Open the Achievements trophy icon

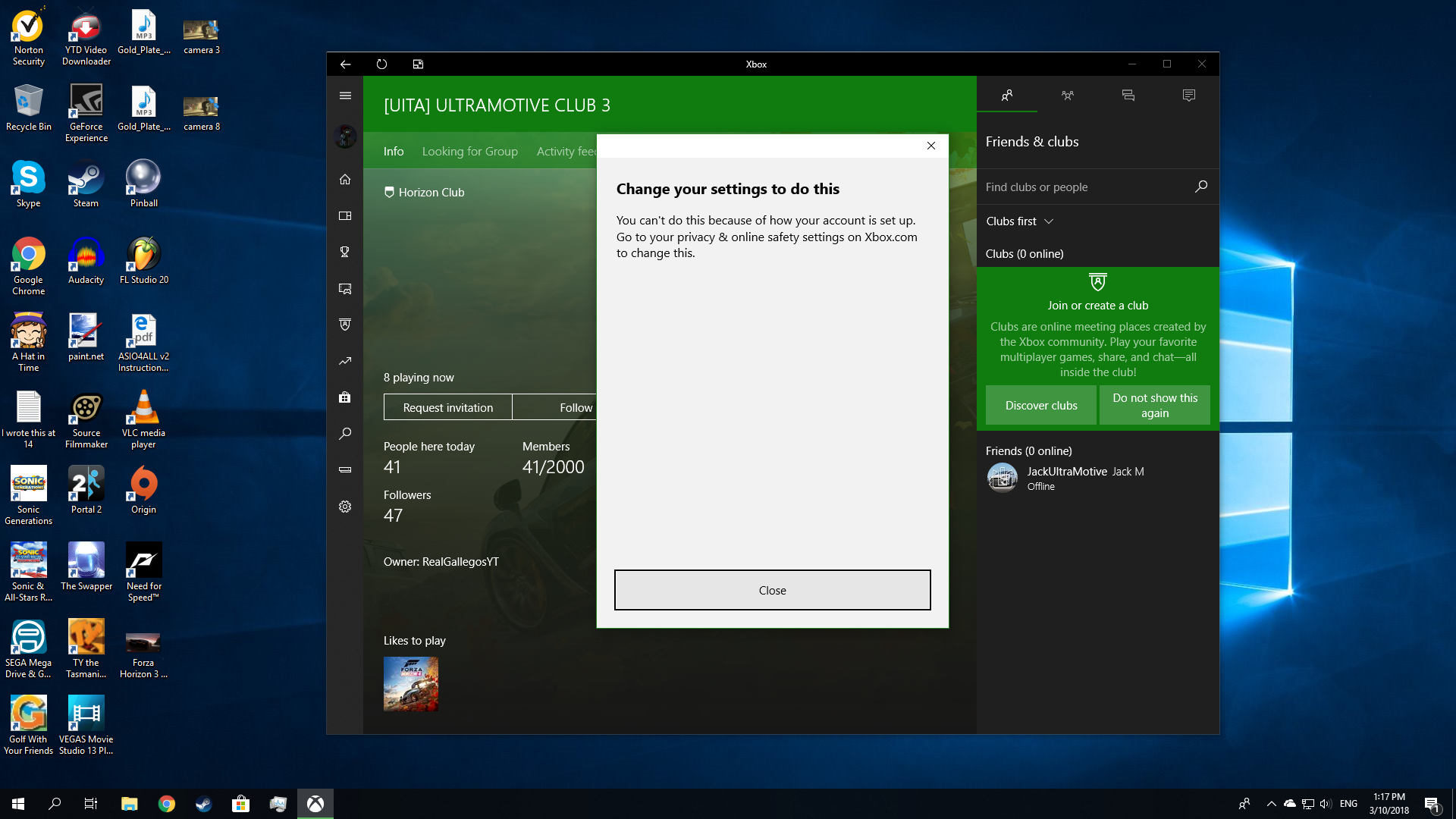coord(345,252)
